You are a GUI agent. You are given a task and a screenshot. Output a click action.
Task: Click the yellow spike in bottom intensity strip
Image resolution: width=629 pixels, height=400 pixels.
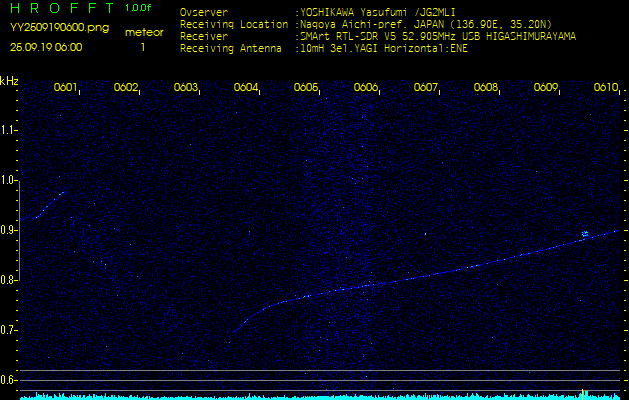point(582,393)
